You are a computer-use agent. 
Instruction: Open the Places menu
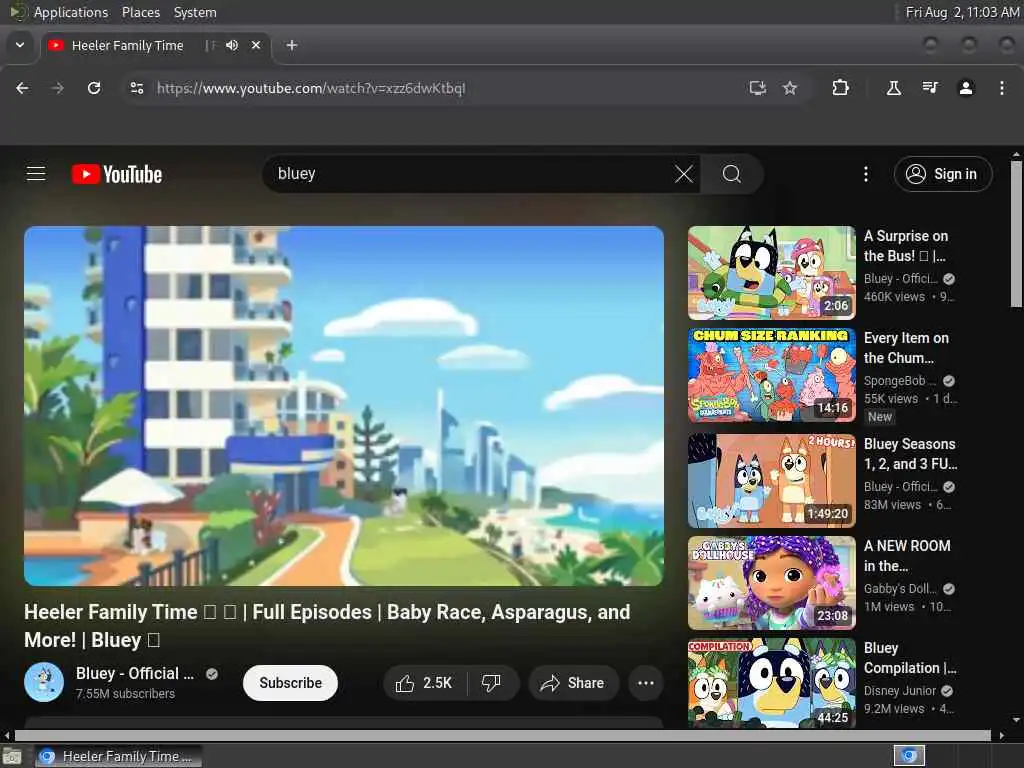pos(141,12)
